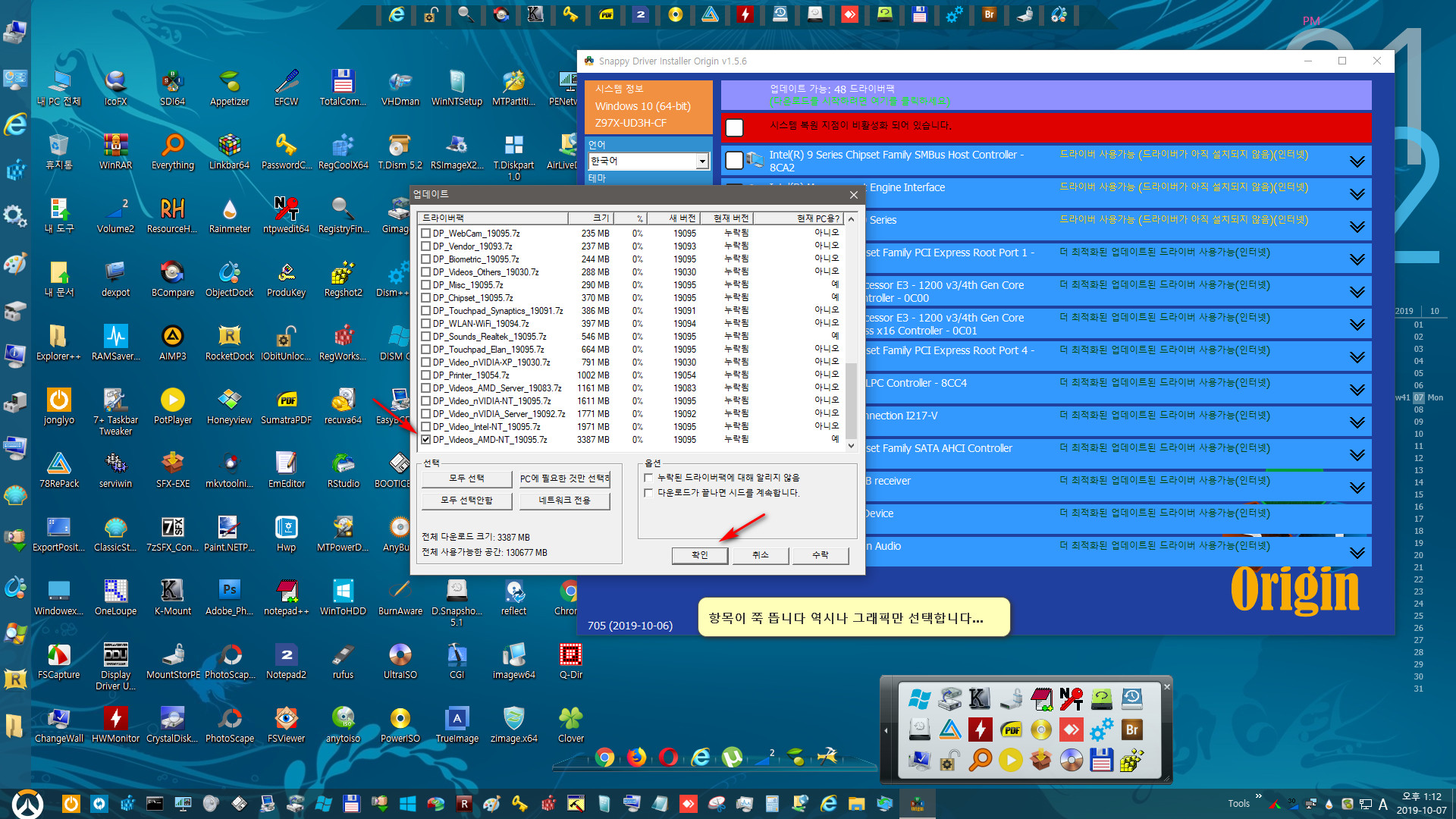The image size is (1456, 819).
Task: Expand the Audio driver row
Action: [1357, 553]
